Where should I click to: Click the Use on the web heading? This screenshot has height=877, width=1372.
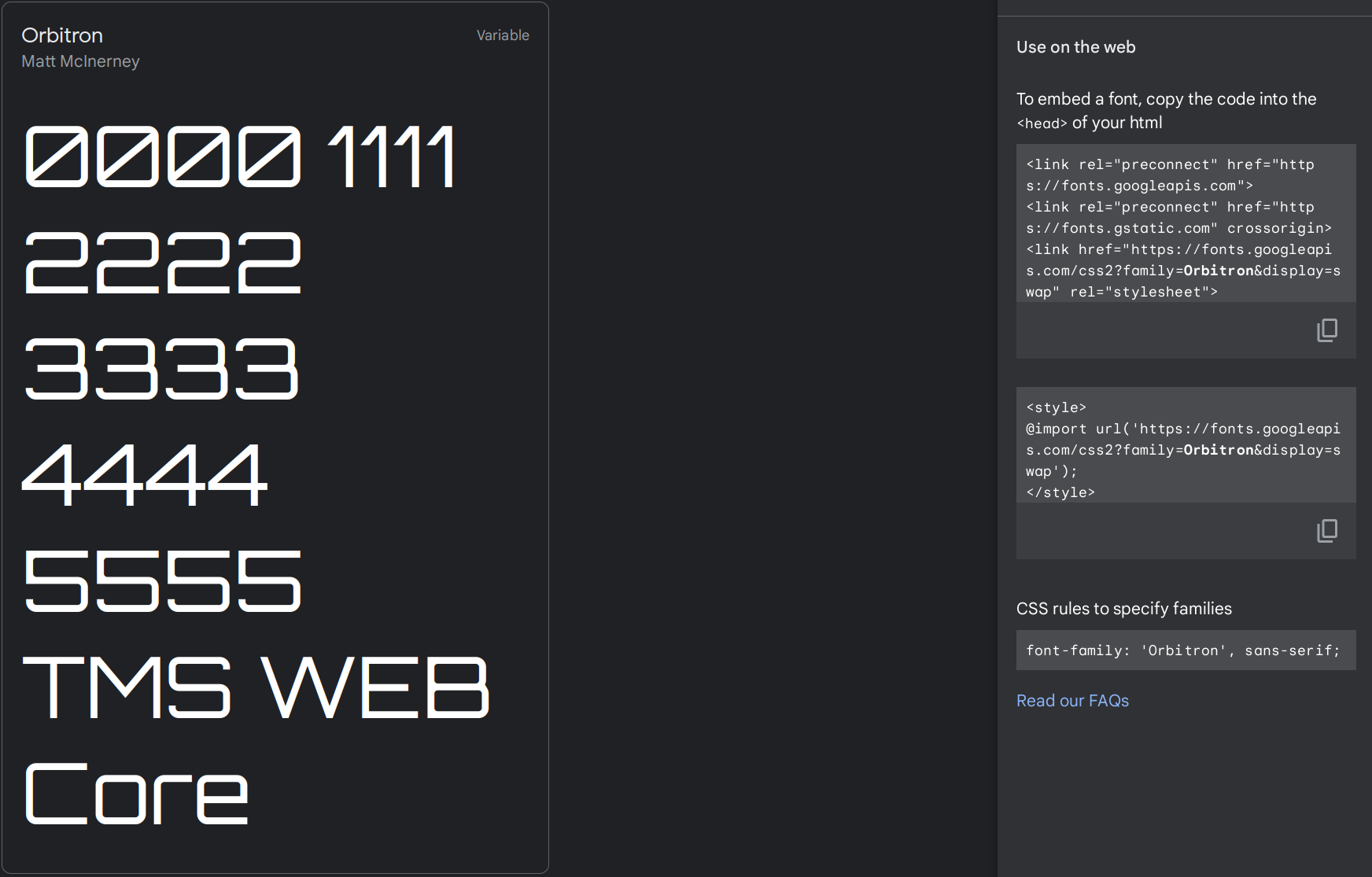click(x=1075, y=47)
